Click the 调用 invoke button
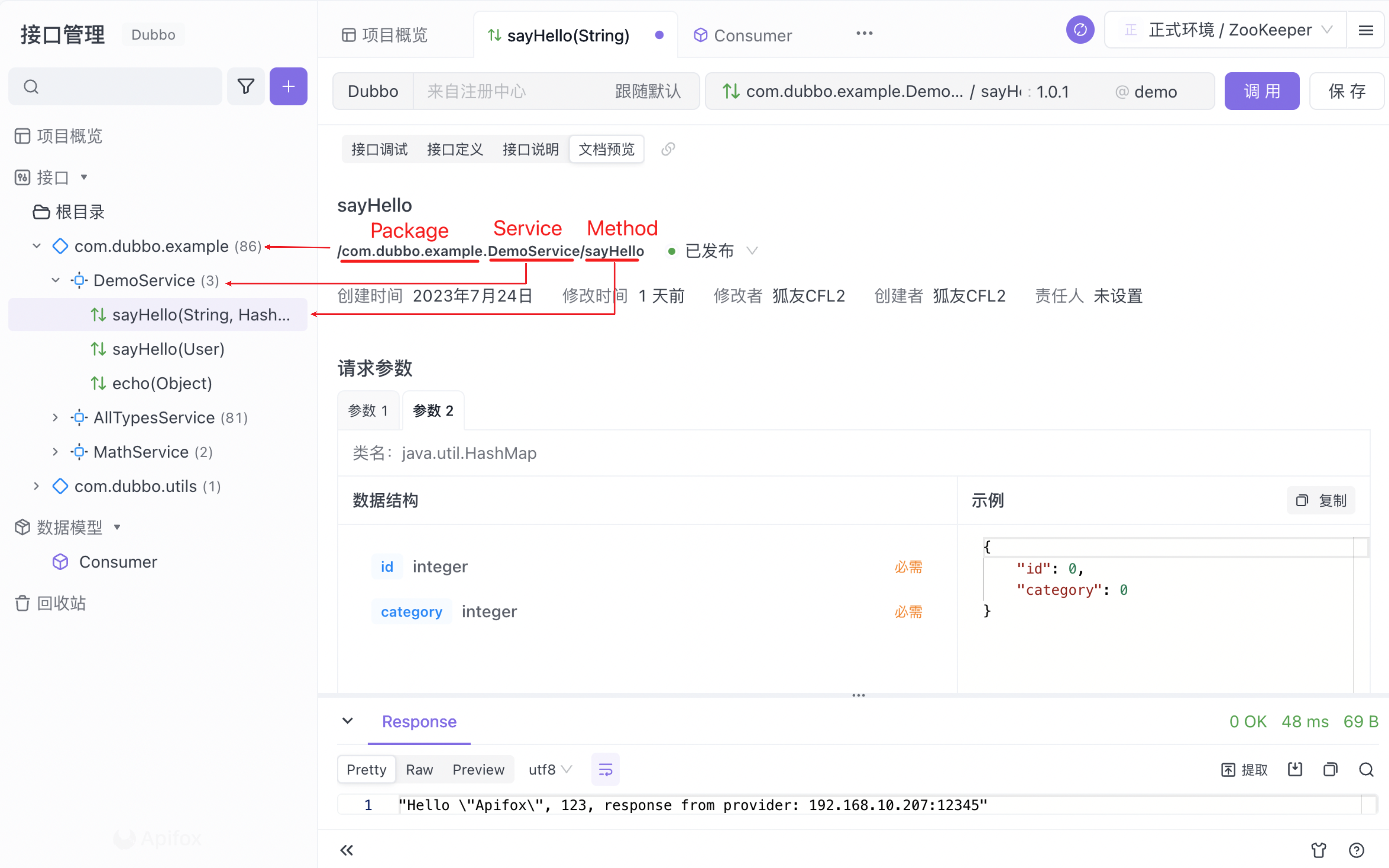The image size is (1389, 868). pyautogui.click(x=1261, y=91)
